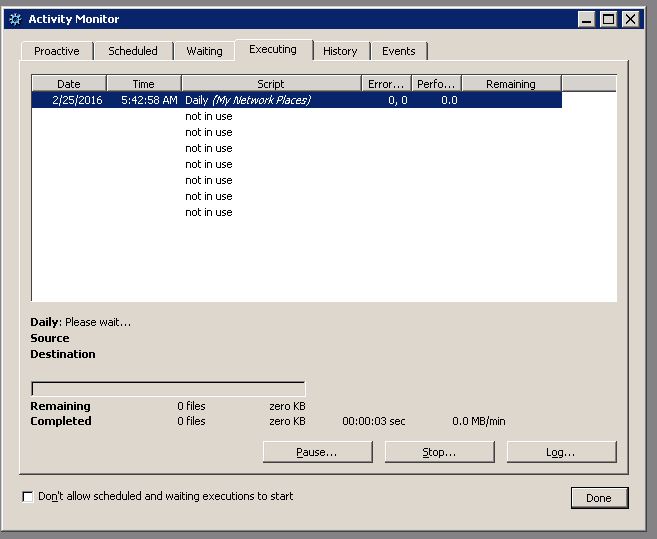Click the Remaining column header
Screen dimensions: 657x539
tap(511, 84)
